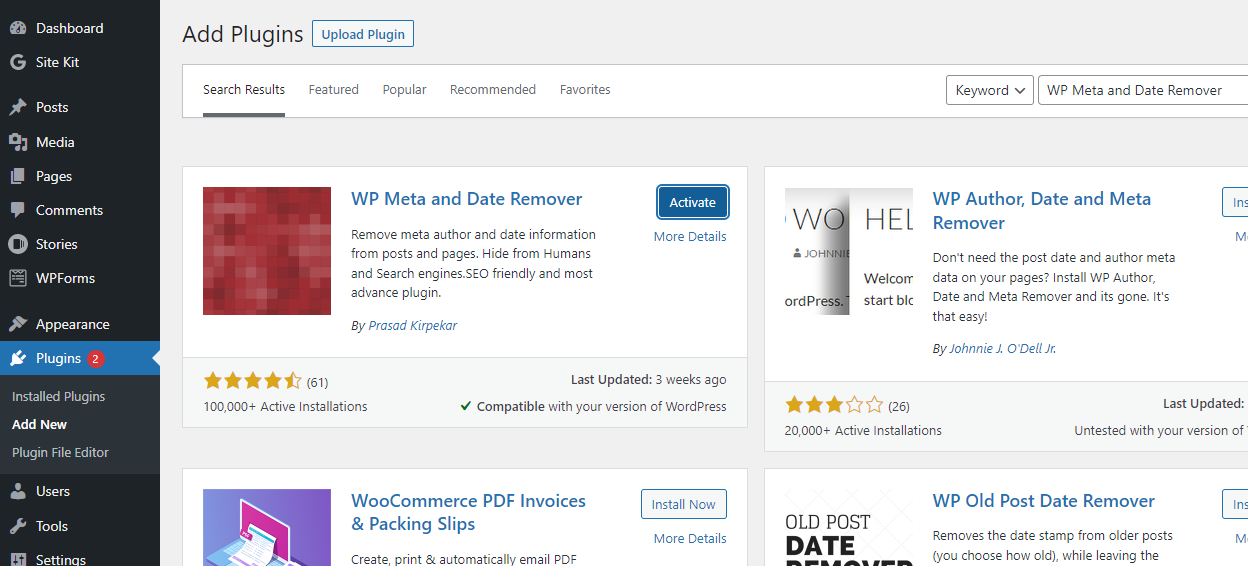Click author Prasad Kirpekar link
The width and height of the screenshot is (1248, 566).
coord(413,326)
